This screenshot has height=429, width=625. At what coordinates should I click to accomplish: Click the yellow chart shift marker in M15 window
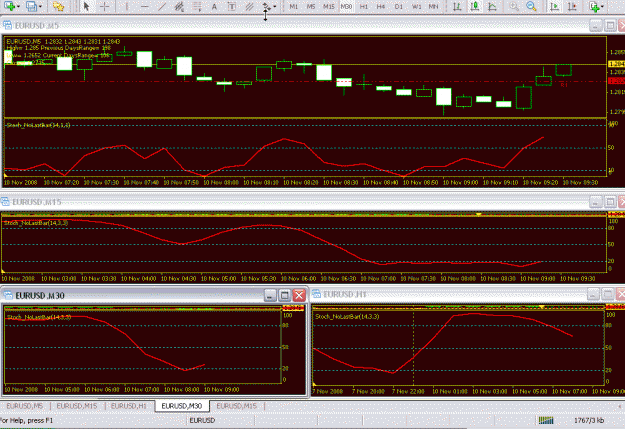[x=479, y=214]
